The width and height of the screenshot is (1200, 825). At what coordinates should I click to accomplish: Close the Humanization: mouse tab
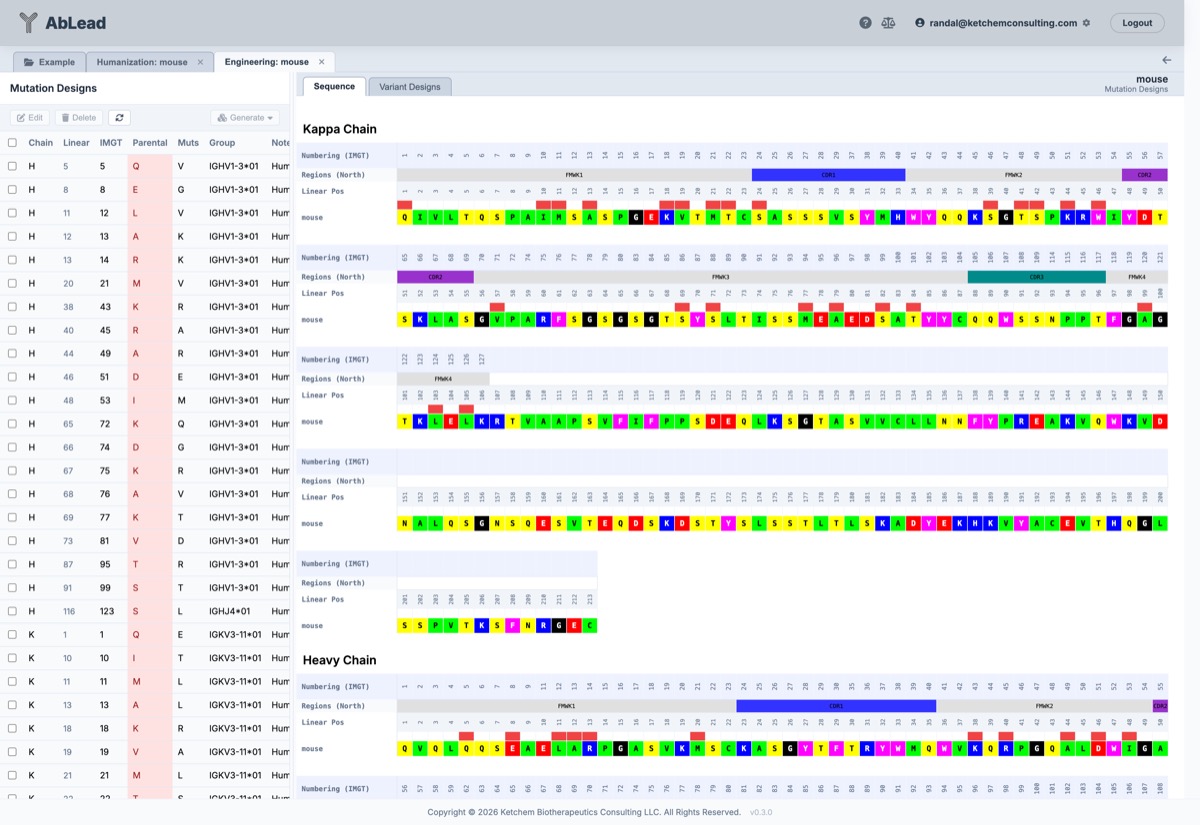point(200,62)
